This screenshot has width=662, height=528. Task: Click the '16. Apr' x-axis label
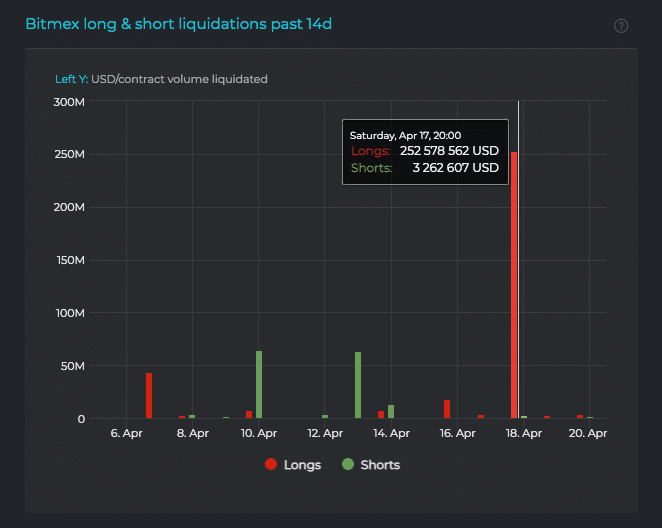[x=457, y=433]
